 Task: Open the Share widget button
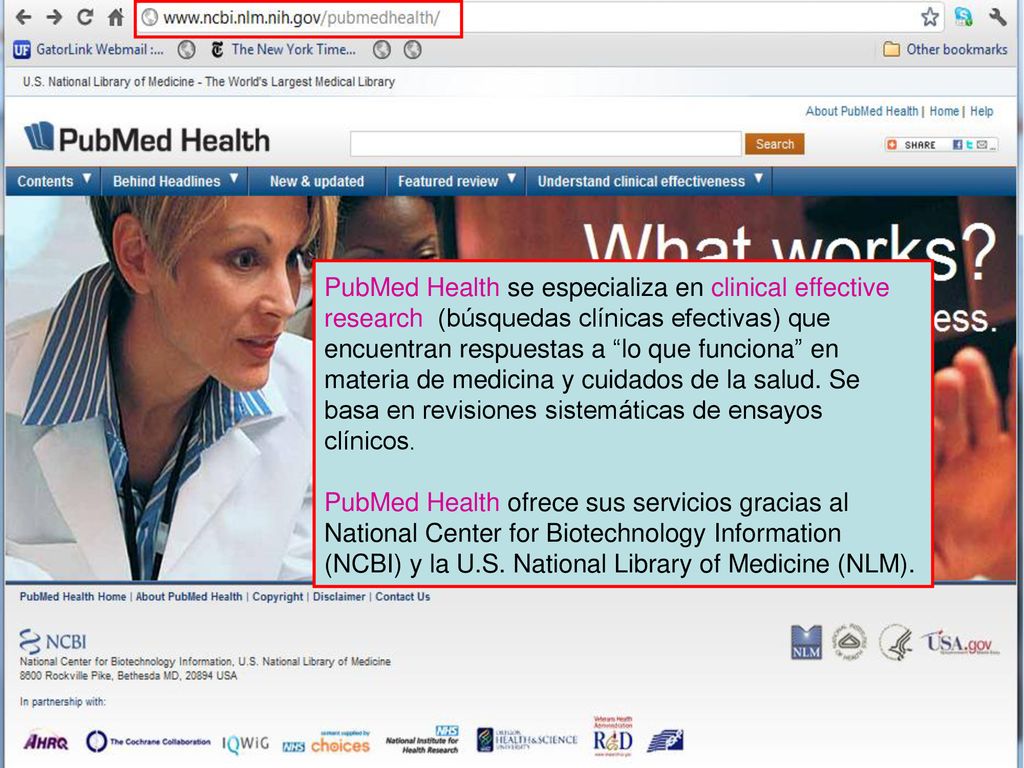pos(913,145)
